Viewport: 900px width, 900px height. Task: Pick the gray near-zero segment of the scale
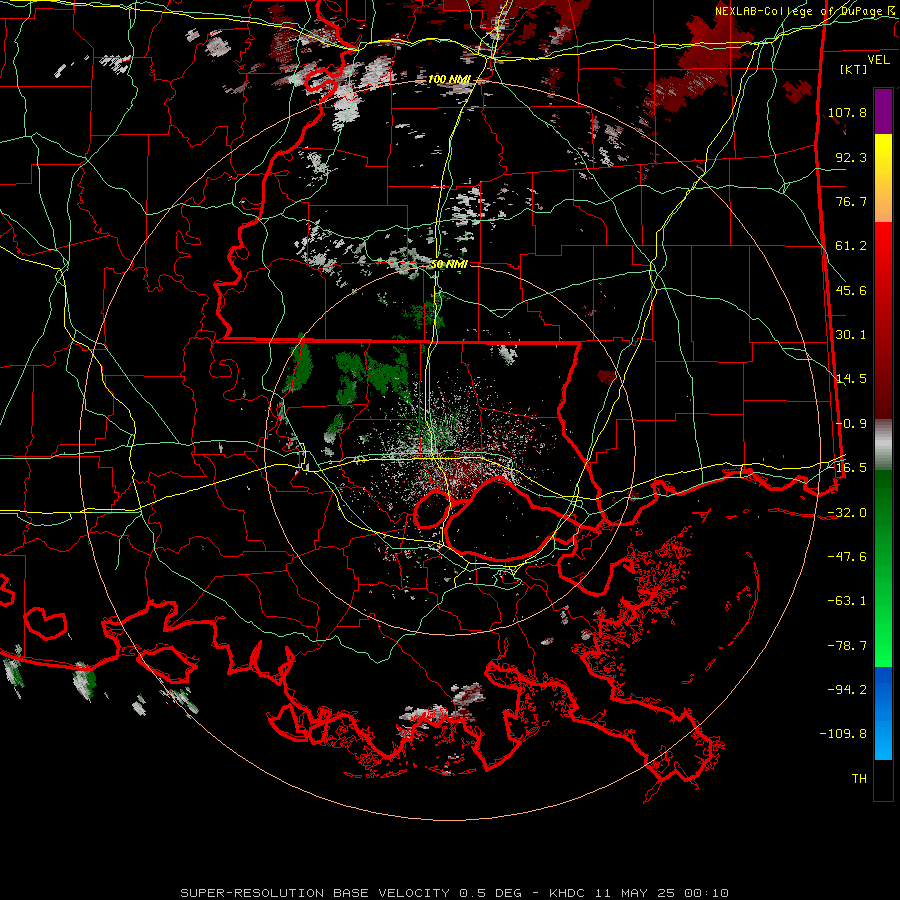883,444
